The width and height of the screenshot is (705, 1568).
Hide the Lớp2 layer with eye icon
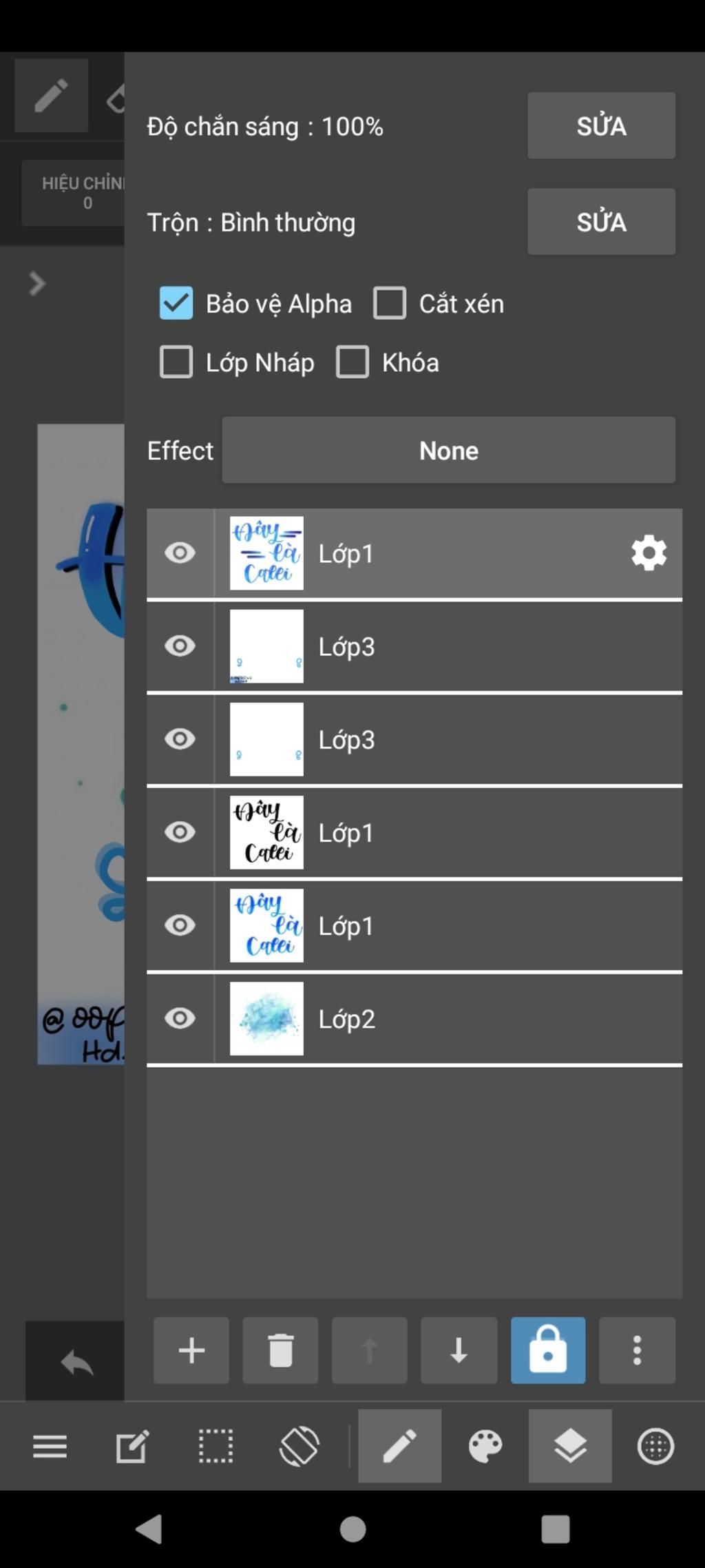pos(180,1018)
